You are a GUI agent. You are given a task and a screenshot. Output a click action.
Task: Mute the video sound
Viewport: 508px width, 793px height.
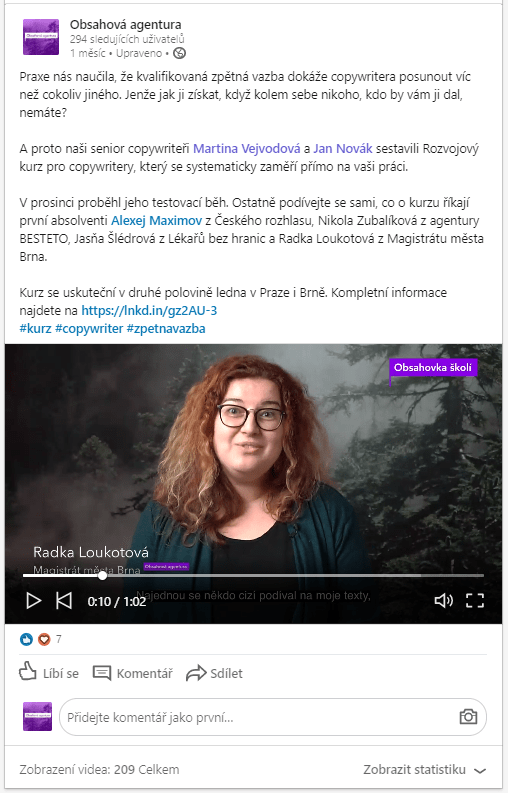point(443,600)
